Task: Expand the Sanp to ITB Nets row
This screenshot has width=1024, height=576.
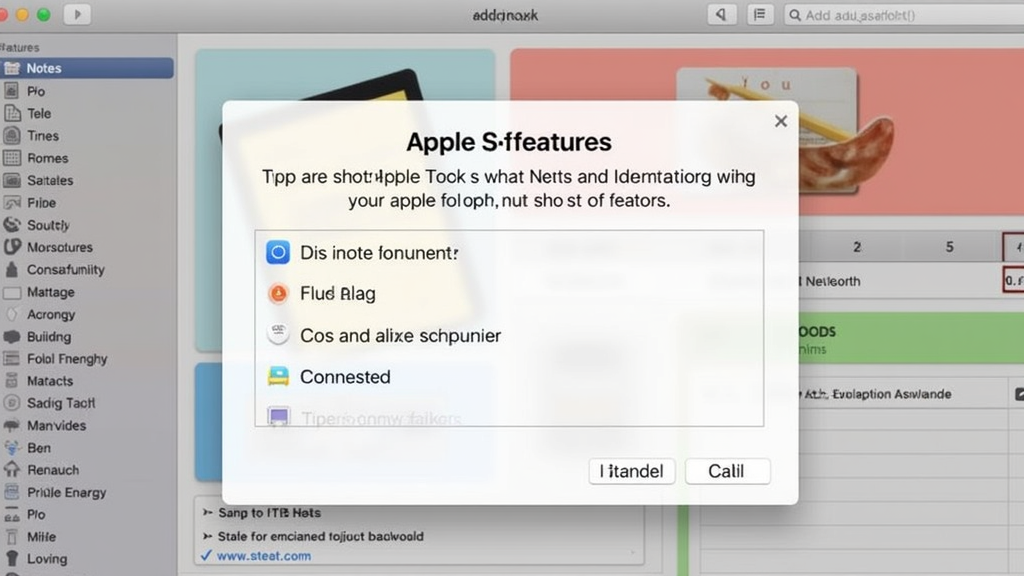Action: point(207,512)
